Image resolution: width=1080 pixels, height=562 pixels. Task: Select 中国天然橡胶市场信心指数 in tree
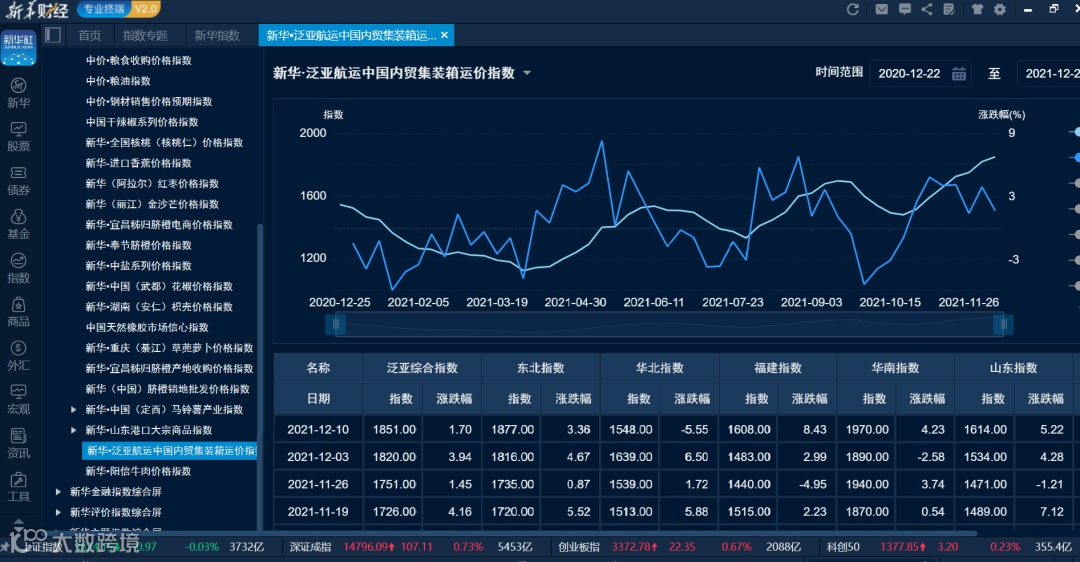(x=147, y=328)
